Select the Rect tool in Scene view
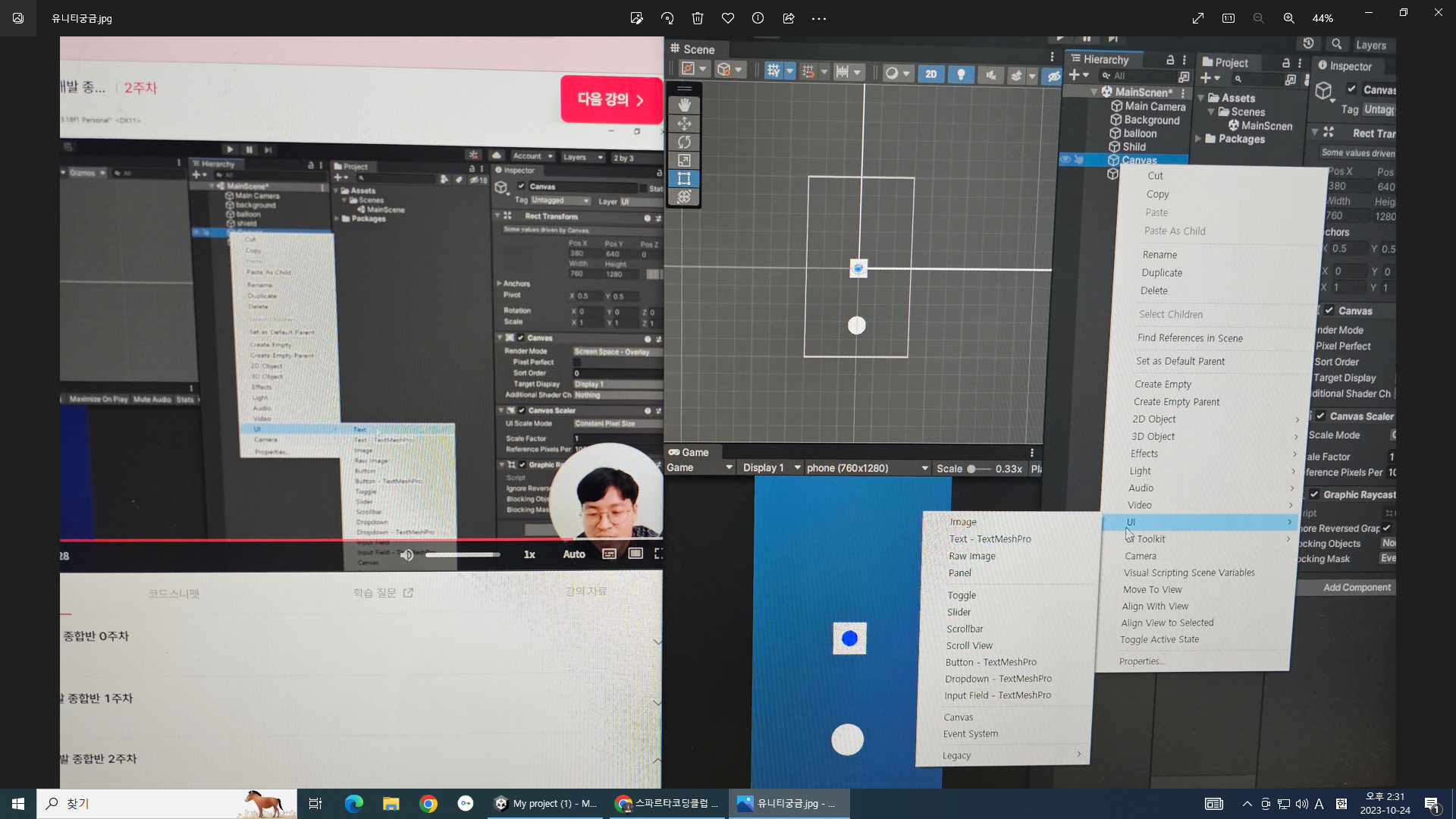The image size is (1456, 819). [x=684, y=178]
